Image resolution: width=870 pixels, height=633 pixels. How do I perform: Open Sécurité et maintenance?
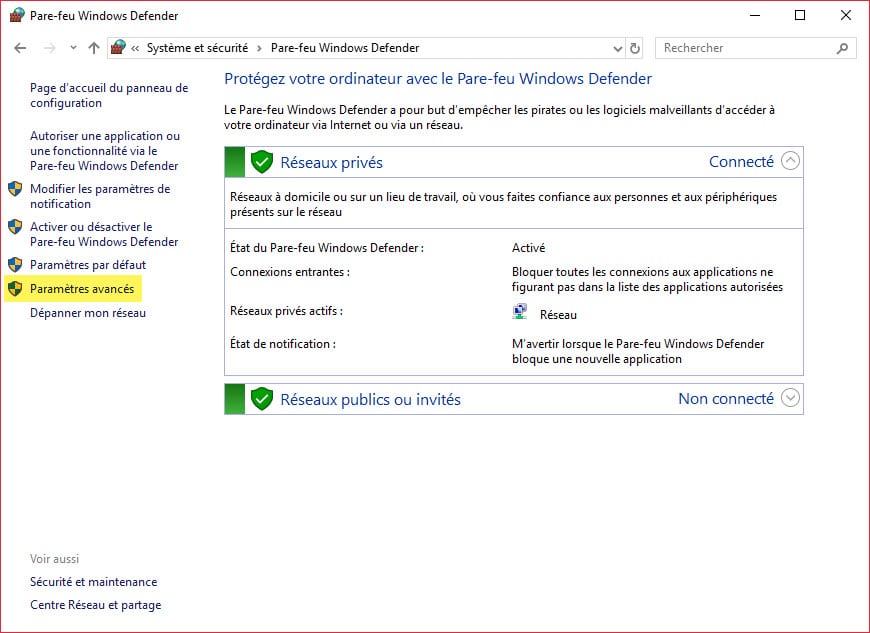click(x=94, y=582)
